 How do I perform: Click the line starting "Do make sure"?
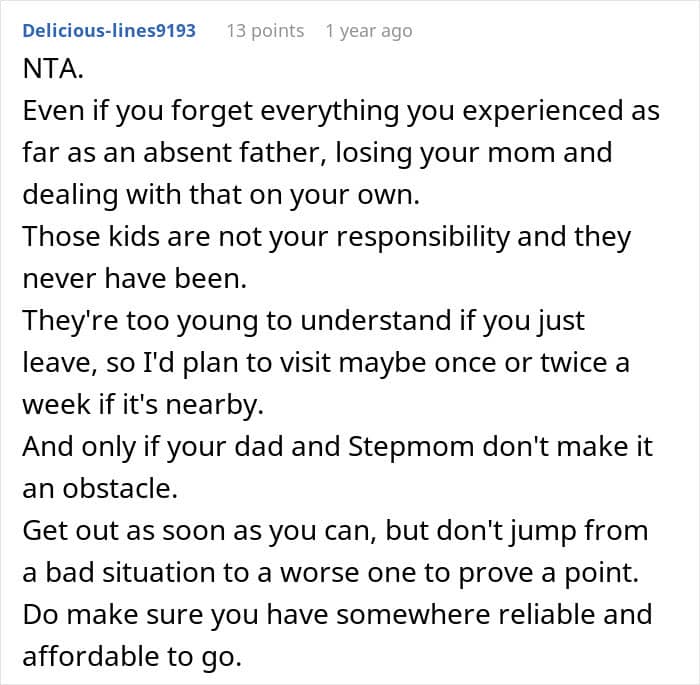pyautogui.click(x=336, y=616)
